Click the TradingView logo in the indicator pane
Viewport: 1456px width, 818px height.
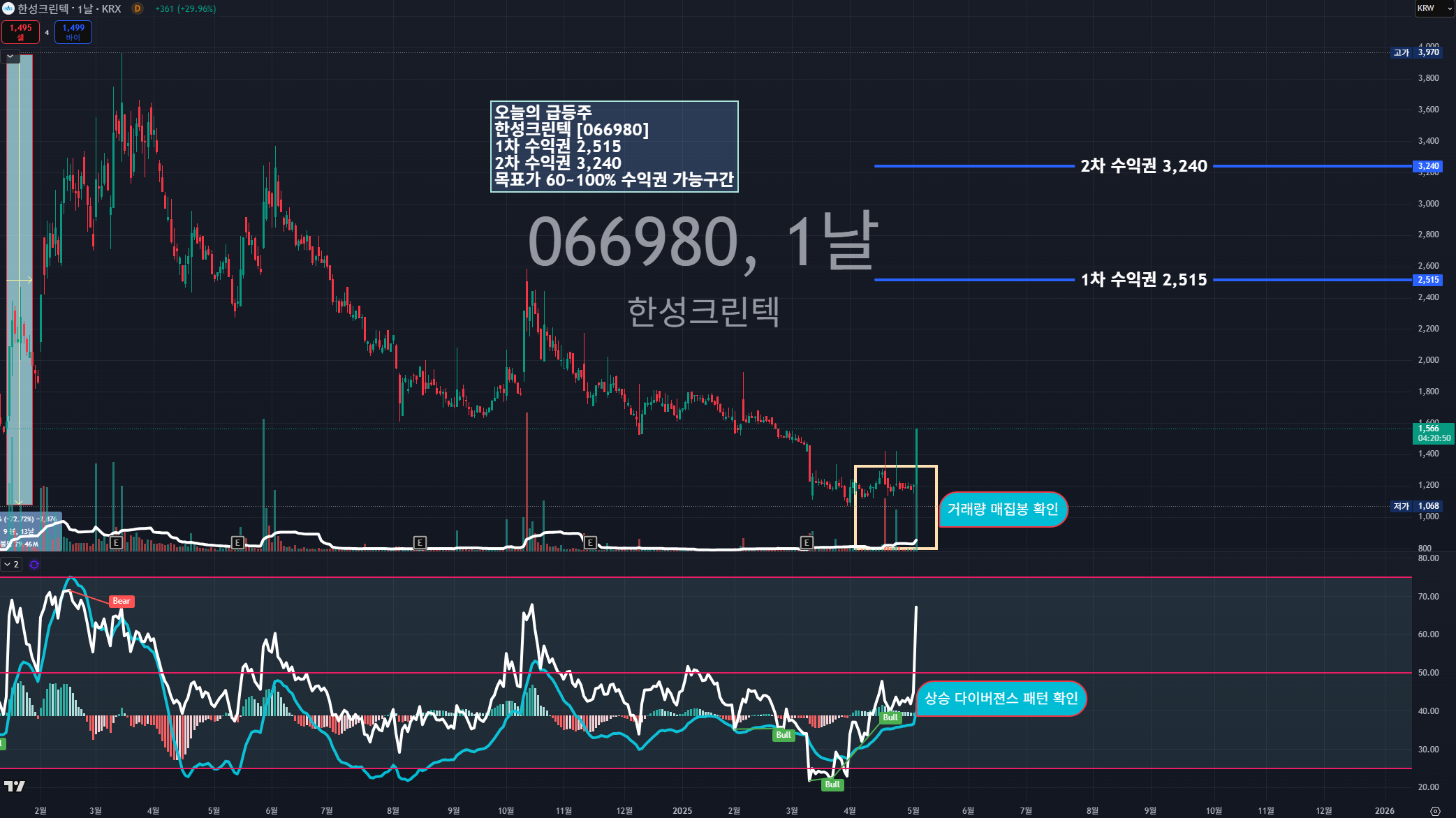coord(15,786)
